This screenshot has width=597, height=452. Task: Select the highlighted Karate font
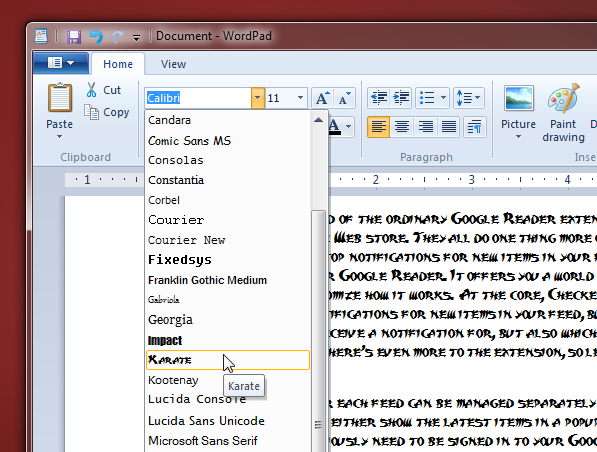tap(228, 360)
